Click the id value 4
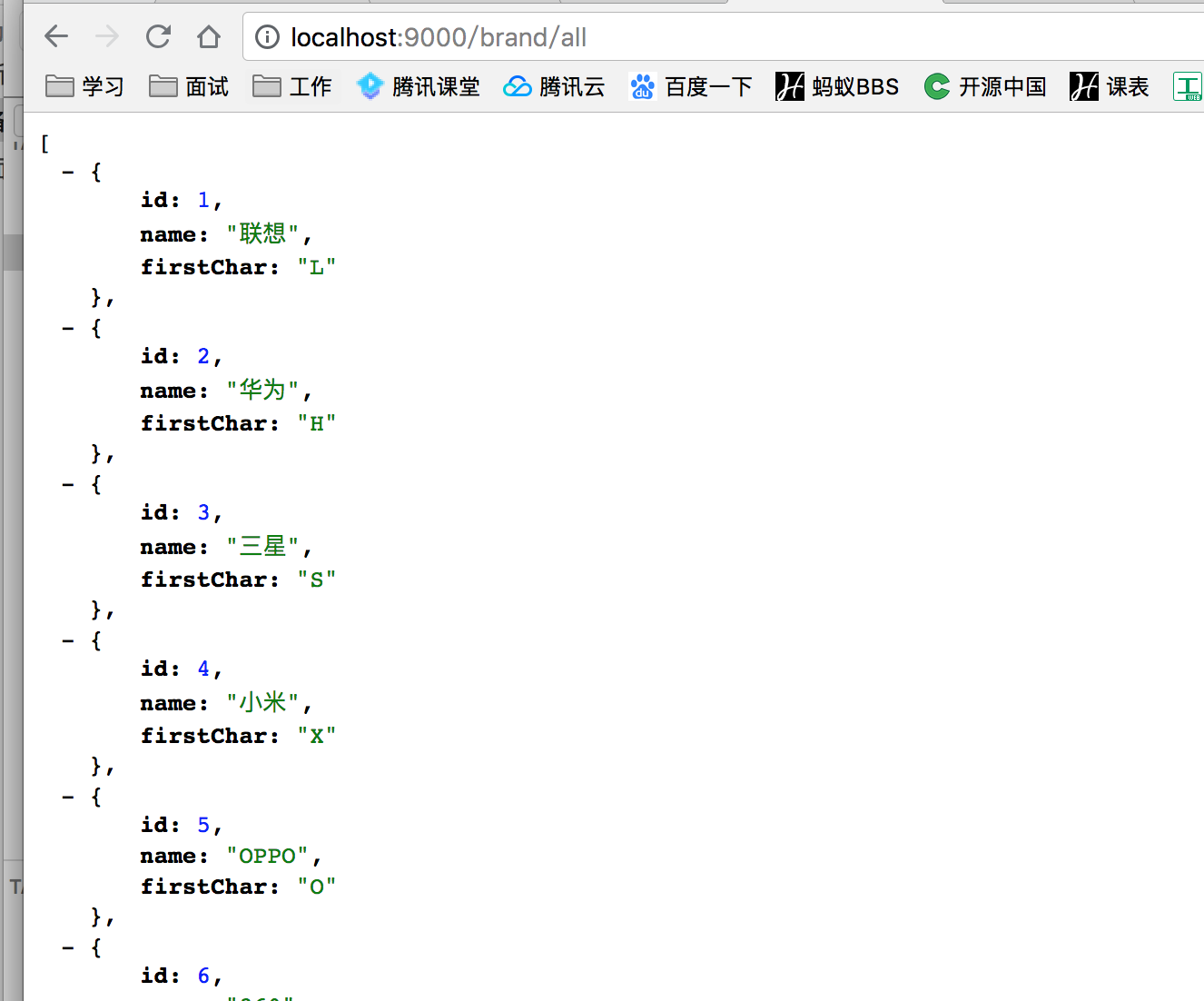The width and height of the screenshot is (1204, 1001). coord(203,669)
